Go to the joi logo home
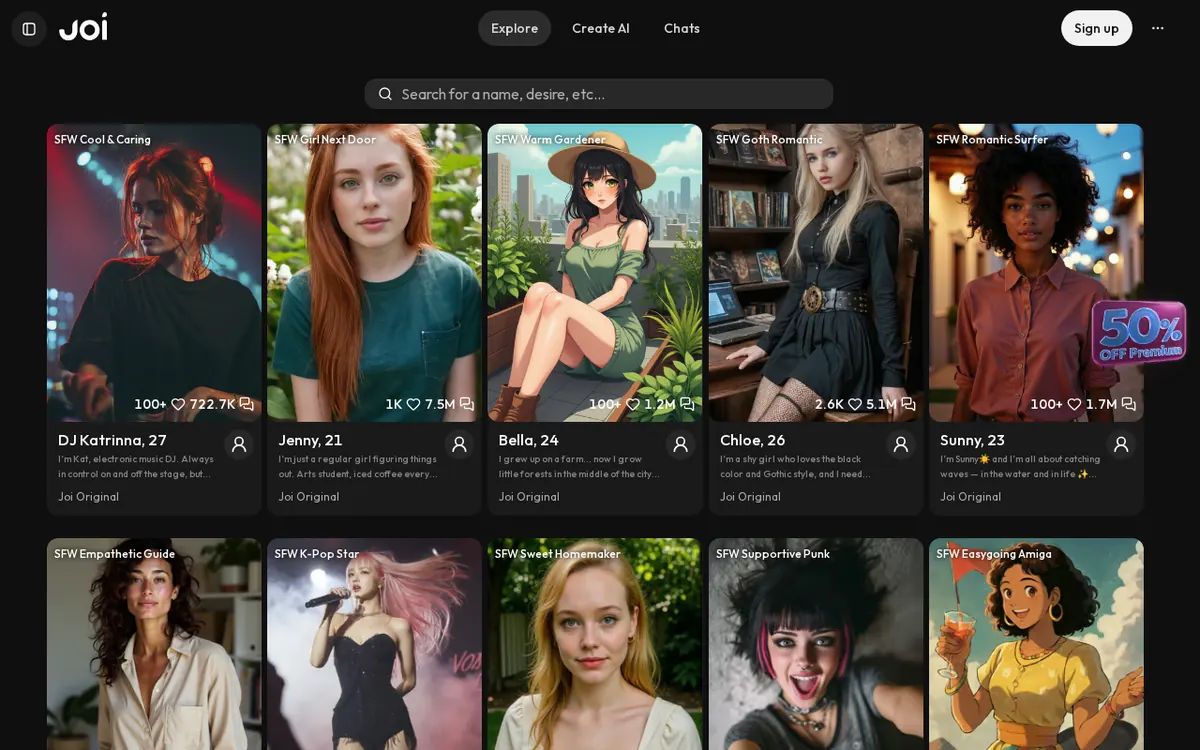The width and height of the screenshot is (1200, 750). coord(83,28)
